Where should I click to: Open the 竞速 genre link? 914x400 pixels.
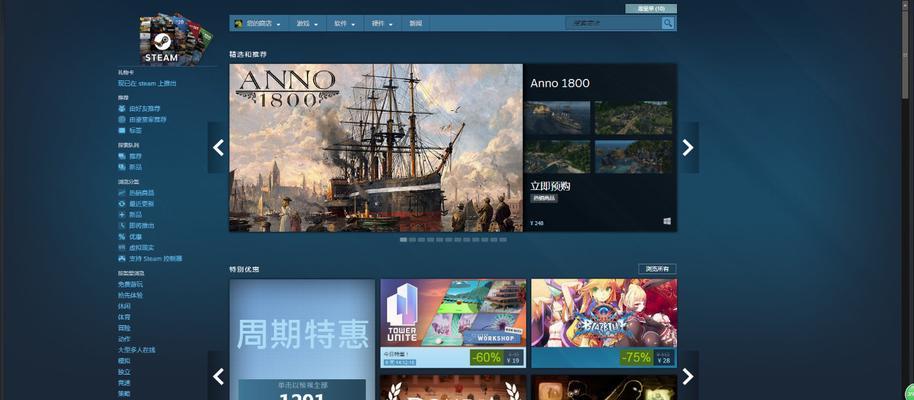pos(124,383)
